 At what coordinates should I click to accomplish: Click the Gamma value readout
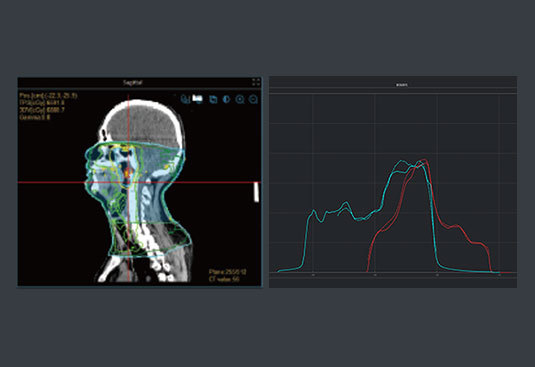click(x=34, y=117)
